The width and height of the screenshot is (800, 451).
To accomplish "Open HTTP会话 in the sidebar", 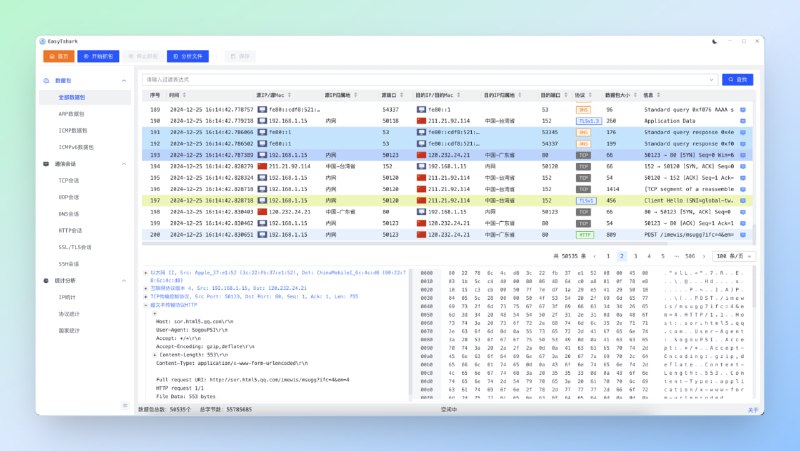I will pos(70,230).
